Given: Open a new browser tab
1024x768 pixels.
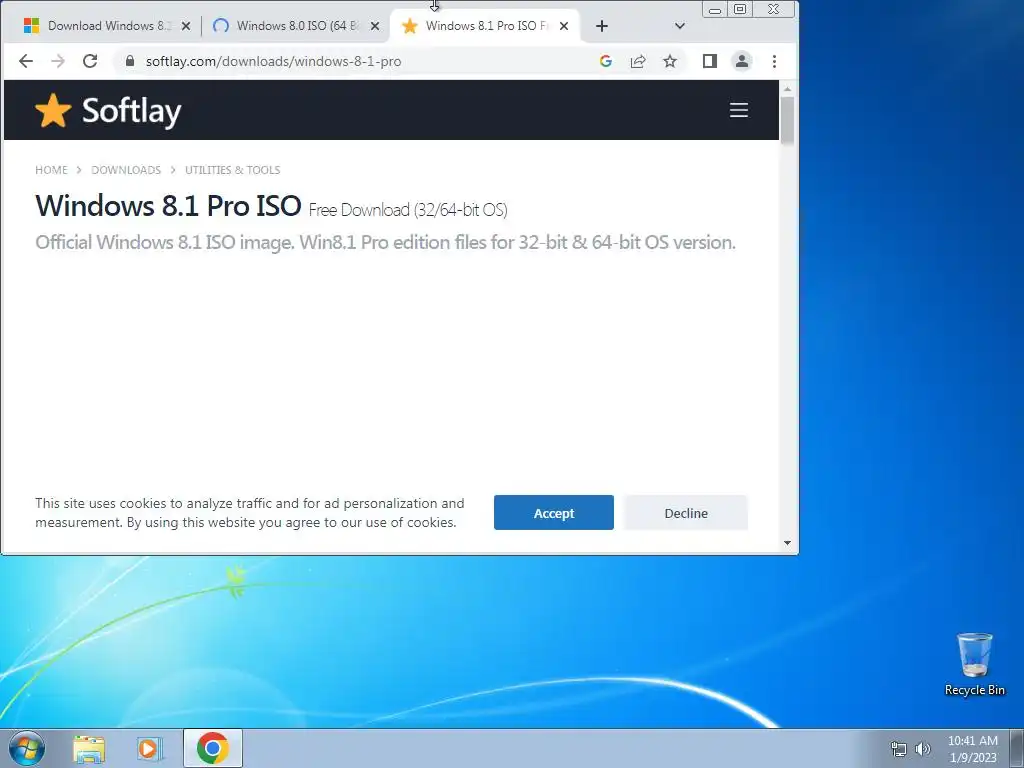Looking at the screenshot, I should pos(602,26).
